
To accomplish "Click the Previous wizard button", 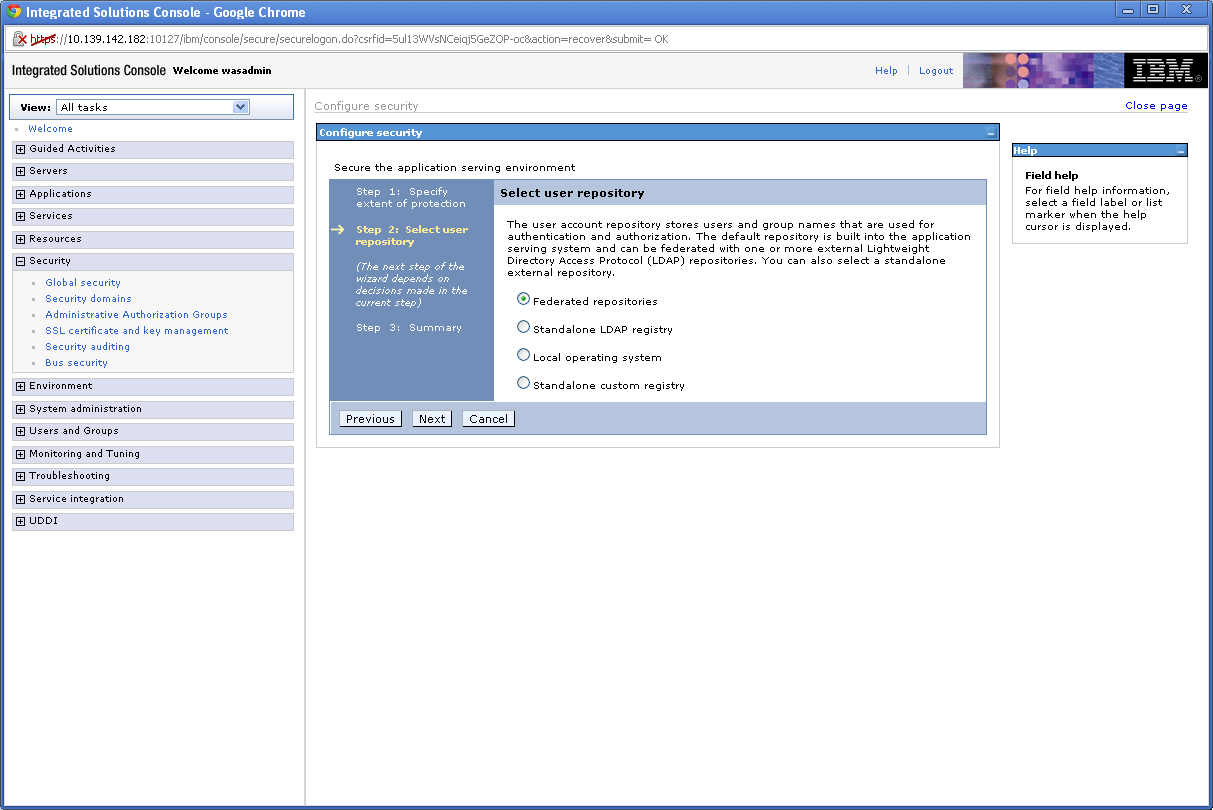I will point(370,419).
